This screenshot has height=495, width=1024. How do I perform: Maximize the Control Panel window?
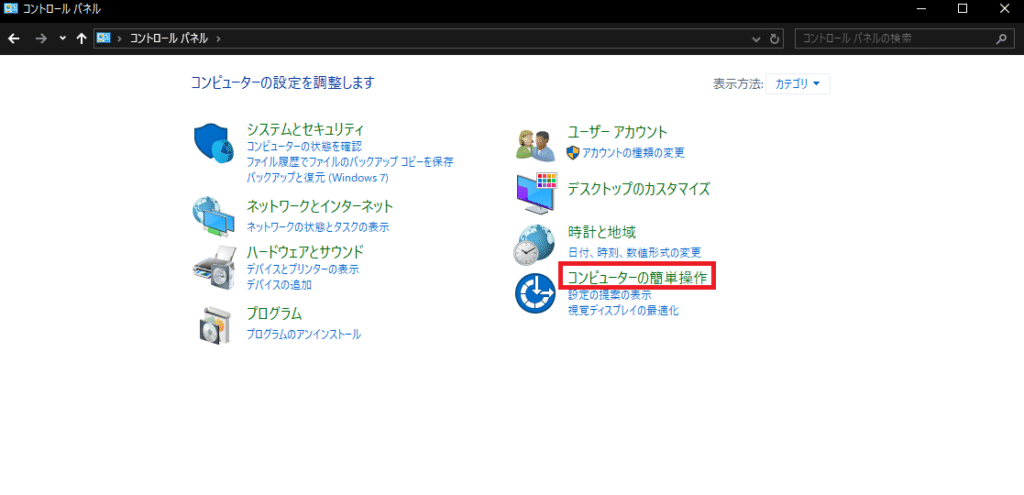pos(962,9)
